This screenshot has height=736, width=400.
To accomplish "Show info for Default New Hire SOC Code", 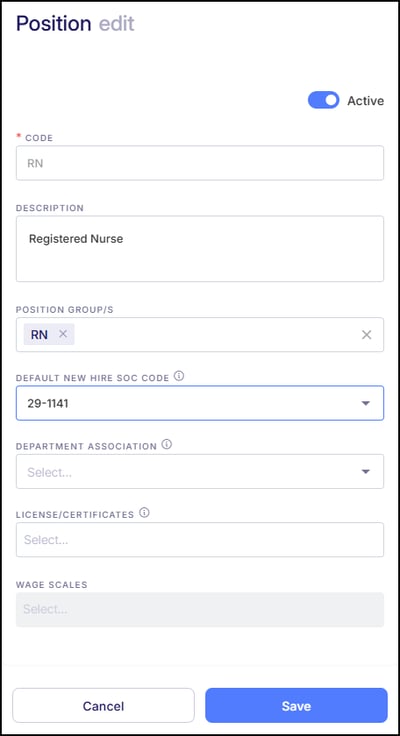I will pos(179,376).
